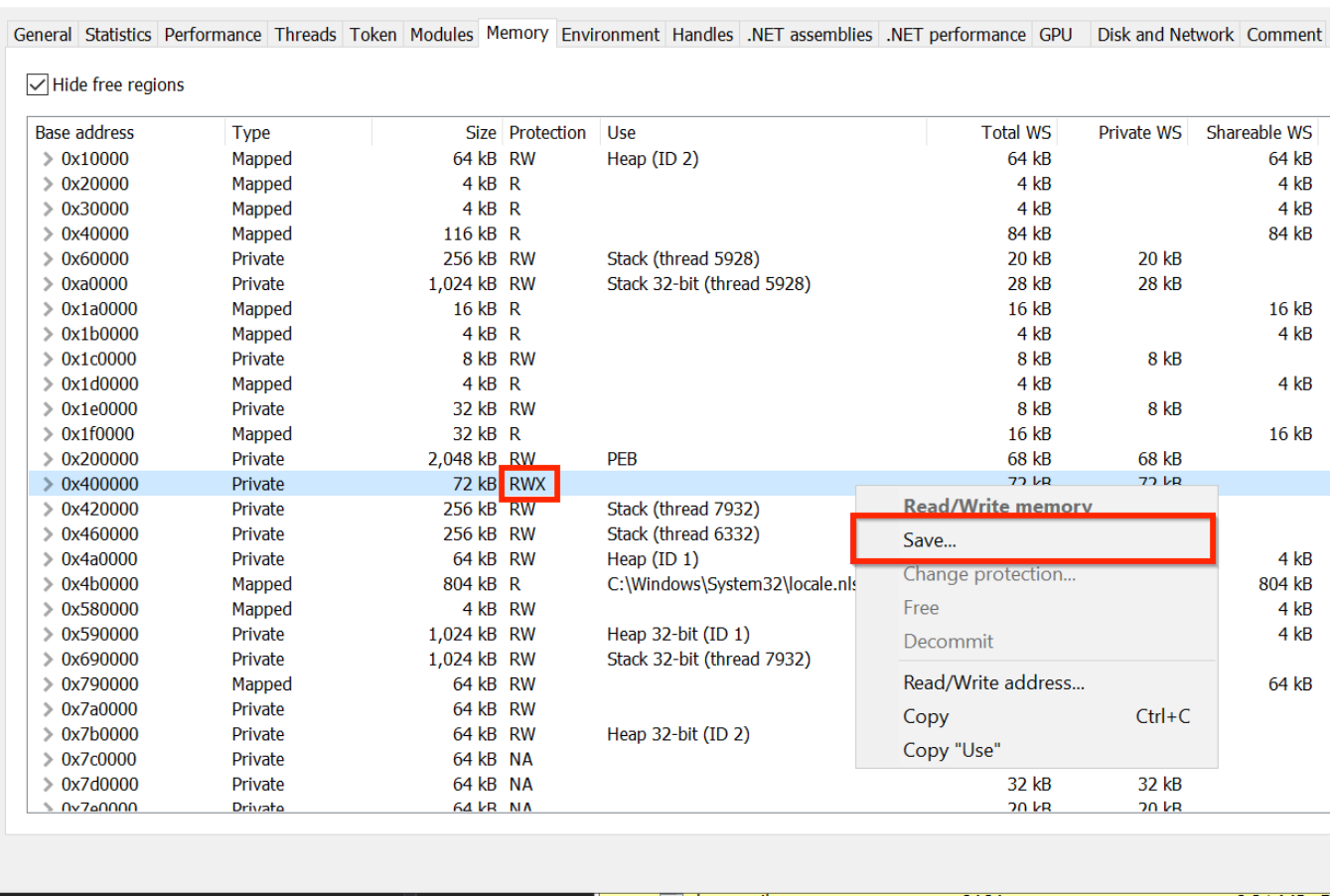The height and width of the screenshot is (896, 1330).
Task: Click the 116 kB size value
Action: point(470,233)
